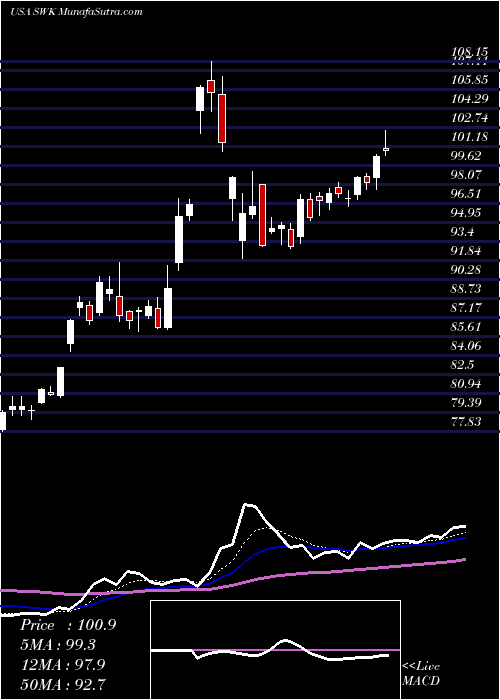Click the "5MA : 99.3" readout
500x700 pixels.
[58, 644]
